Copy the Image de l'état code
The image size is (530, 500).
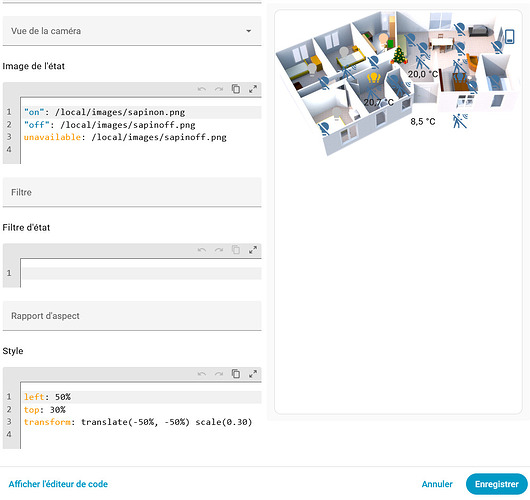[x=236, y=89]
